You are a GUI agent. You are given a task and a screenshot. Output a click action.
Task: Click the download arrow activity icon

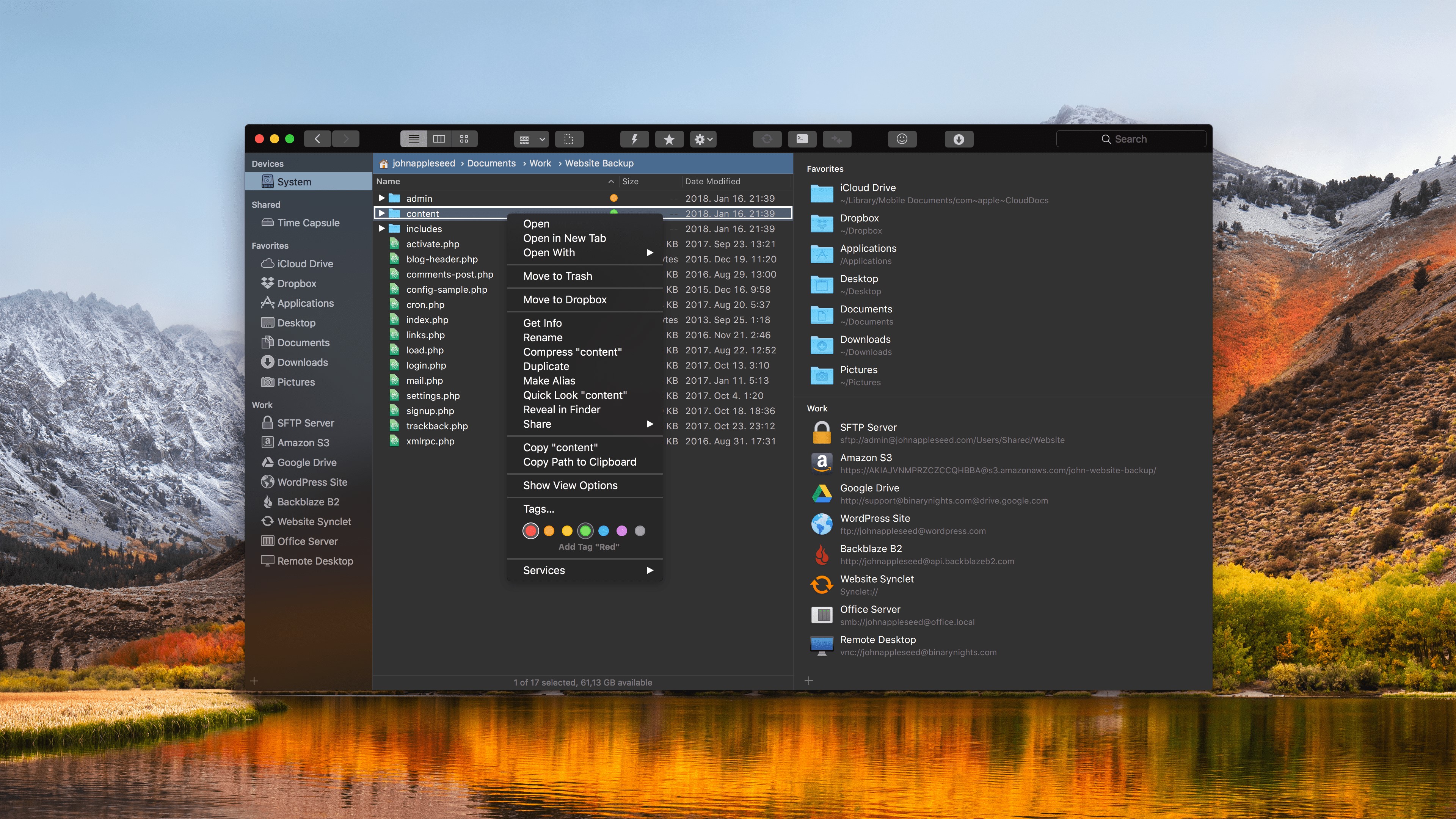coord(959,139)
